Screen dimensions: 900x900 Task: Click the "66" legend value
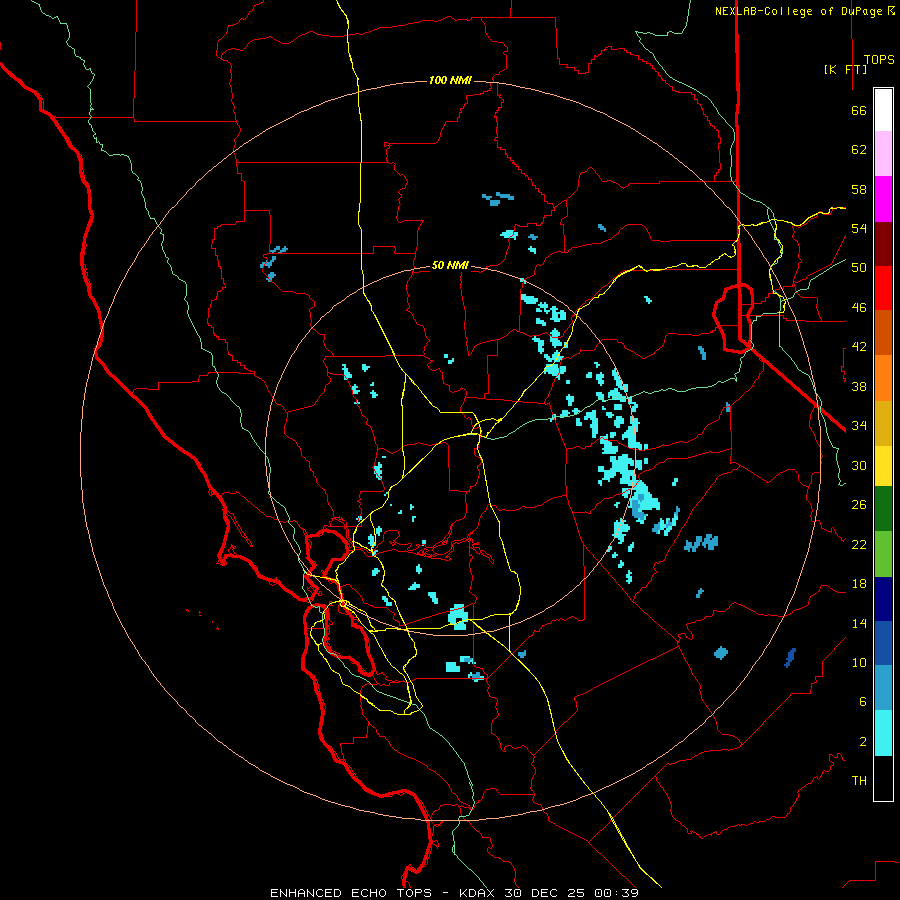(859, 110)
